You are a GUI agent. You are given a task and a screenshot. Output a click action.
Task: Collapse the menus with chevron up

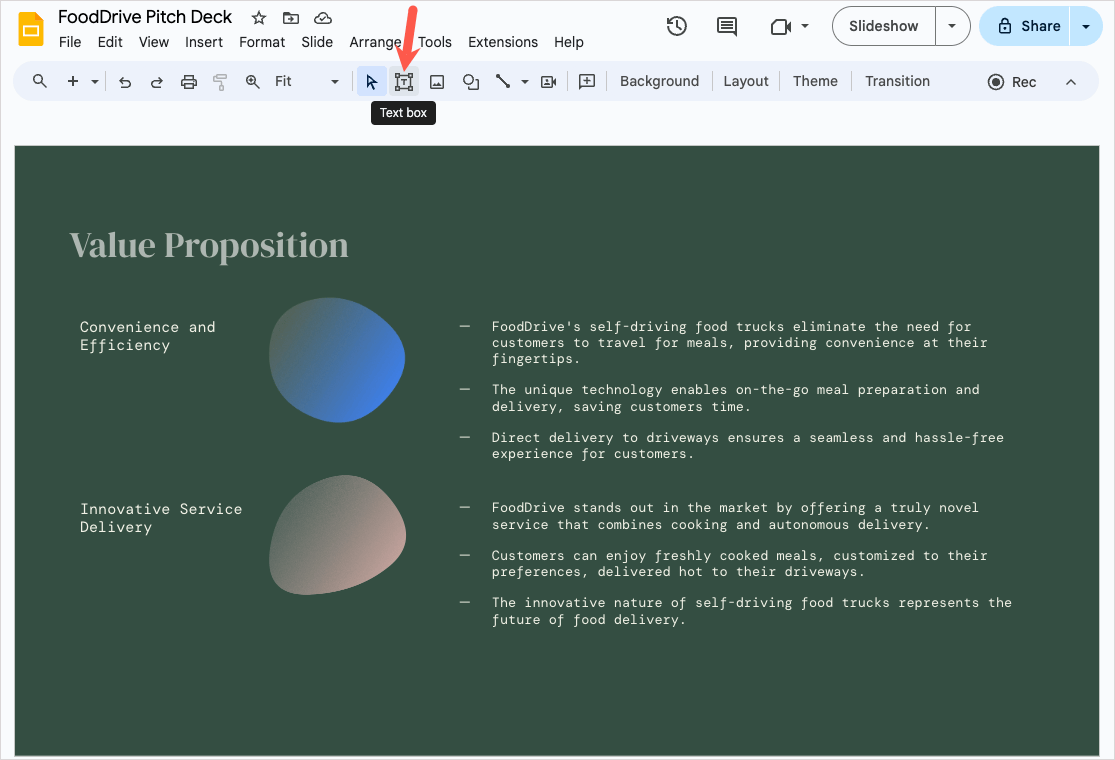tap(1071, 82)
